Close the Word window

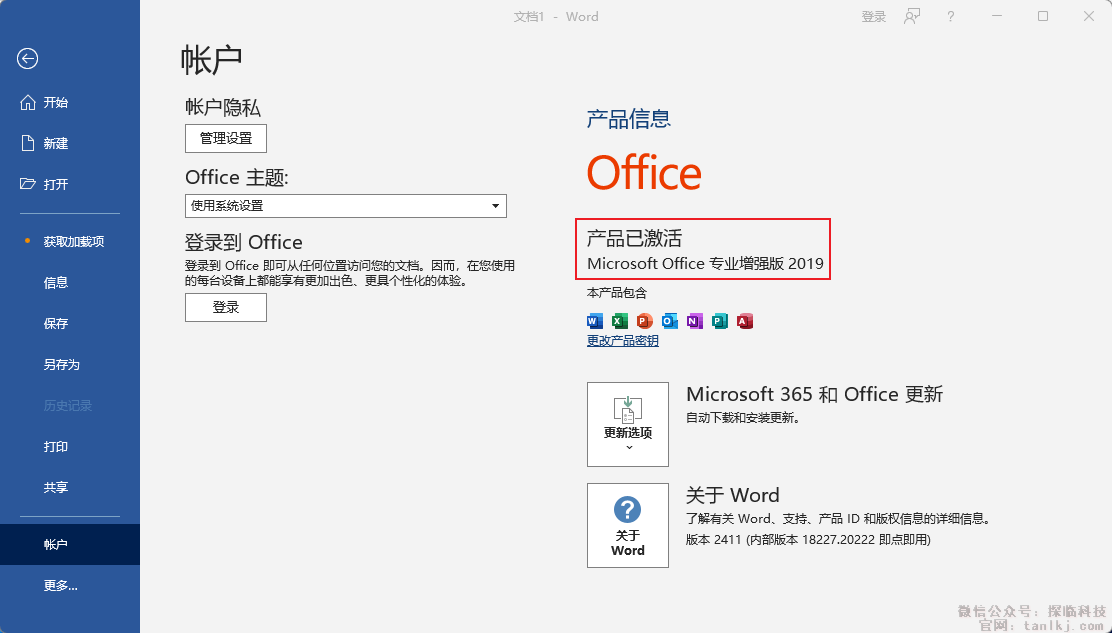click(x=1089, y=16)
